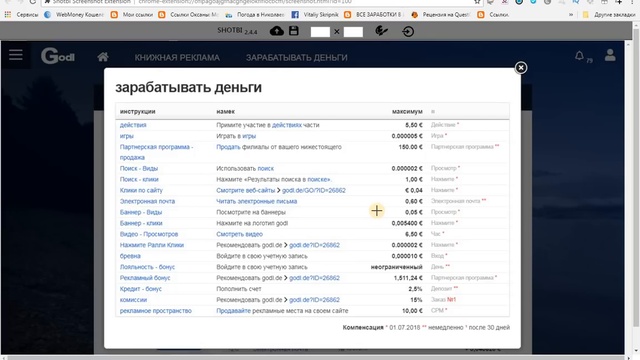
Task: Open the Нажмите Ралли Клики link
Action: 152,245
